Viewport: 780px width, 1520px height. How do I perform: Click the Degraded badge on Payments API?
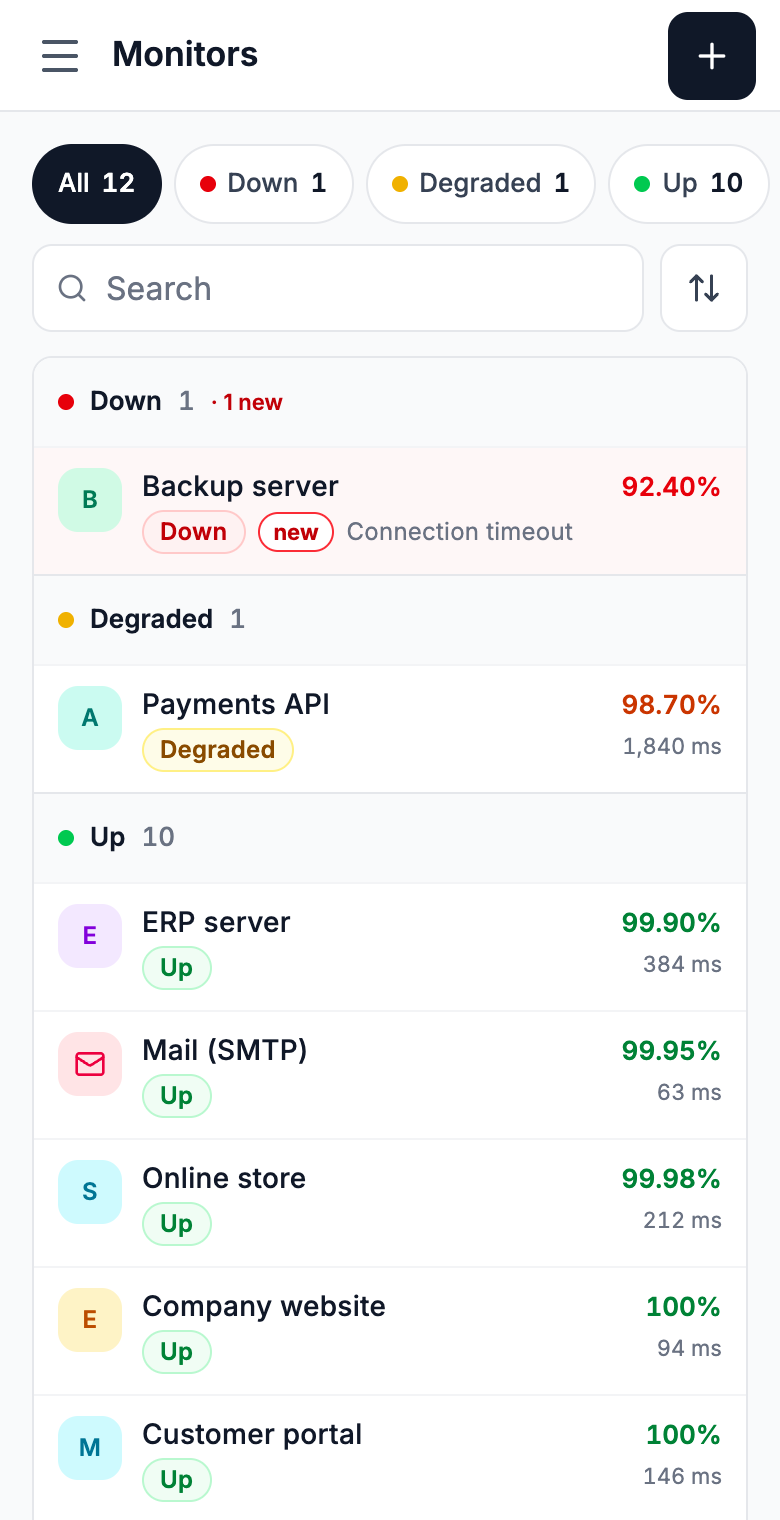point(218,750)
